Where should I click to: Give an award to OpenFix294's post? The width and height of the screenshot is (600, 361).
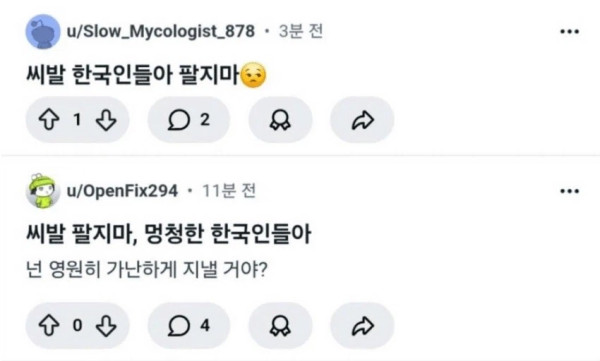tap(280, 326)
